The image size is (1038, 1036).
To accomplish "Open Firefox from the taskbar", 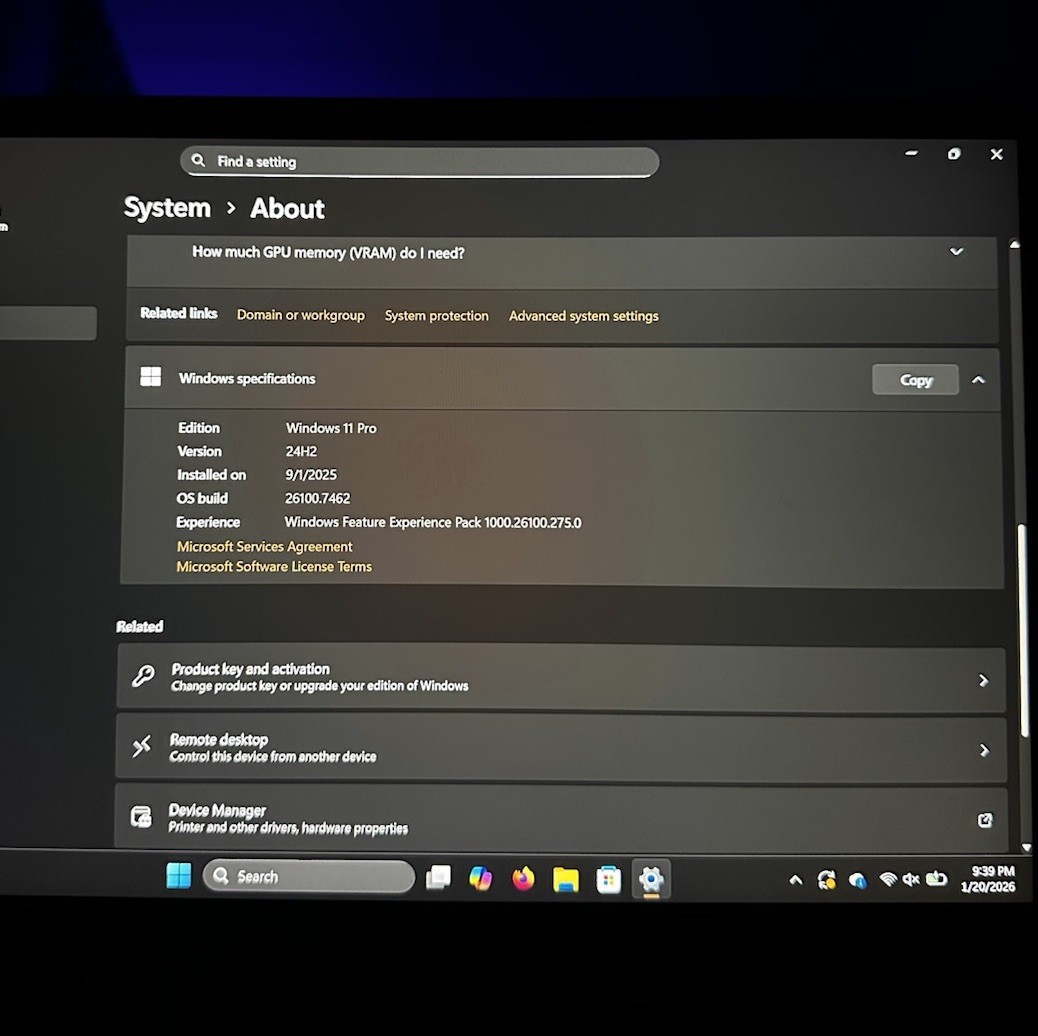I will click(x=523, y=878).
